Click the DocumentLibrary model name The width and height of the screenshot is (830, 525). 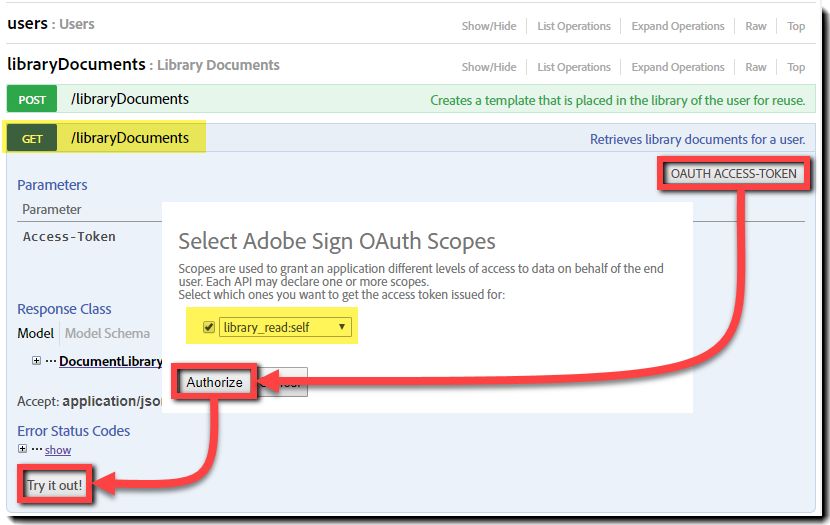[111, 361]
